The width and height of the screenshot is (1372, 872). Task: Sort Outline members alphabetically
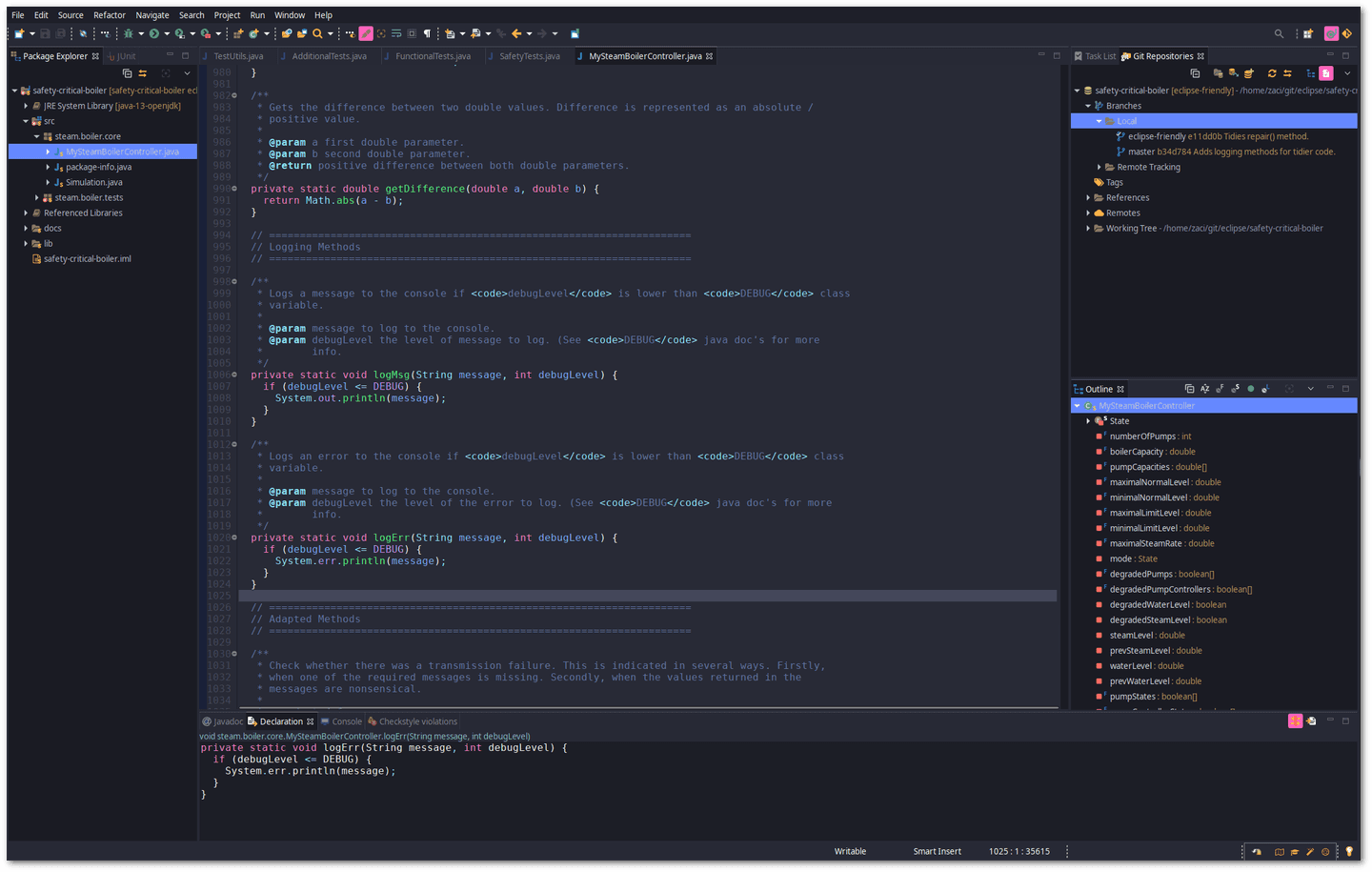[1205, 388]
